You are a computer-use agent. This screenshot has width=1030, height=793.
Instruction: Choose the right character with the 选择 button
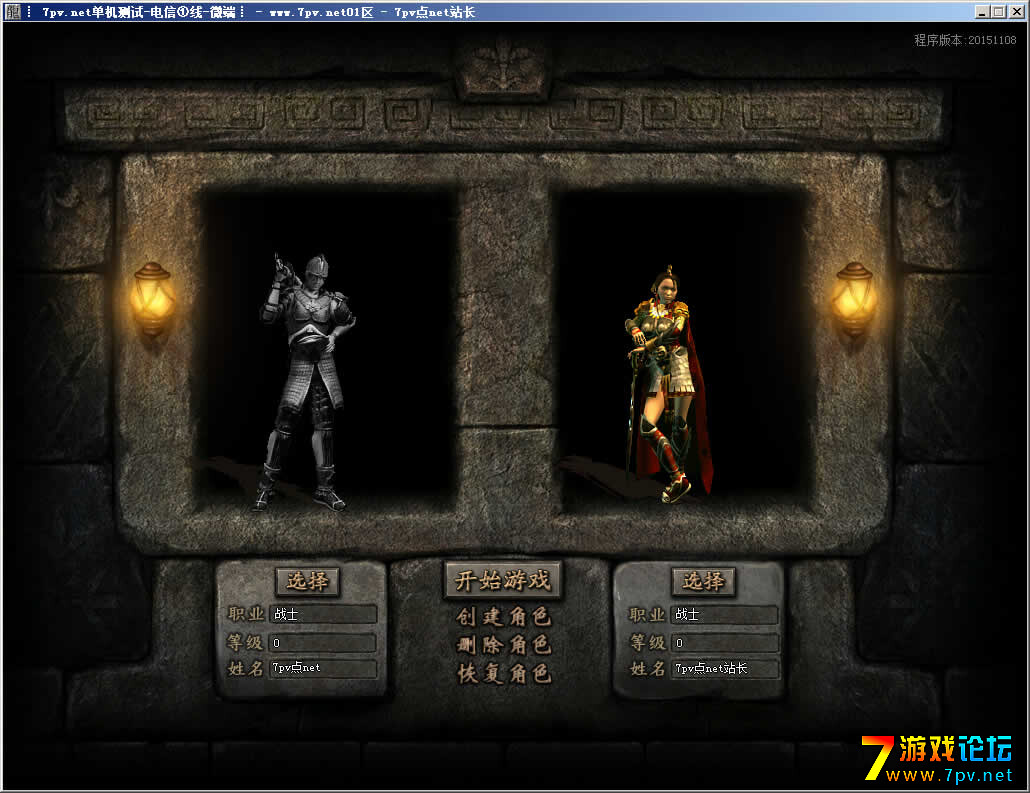tap(704, 581)
